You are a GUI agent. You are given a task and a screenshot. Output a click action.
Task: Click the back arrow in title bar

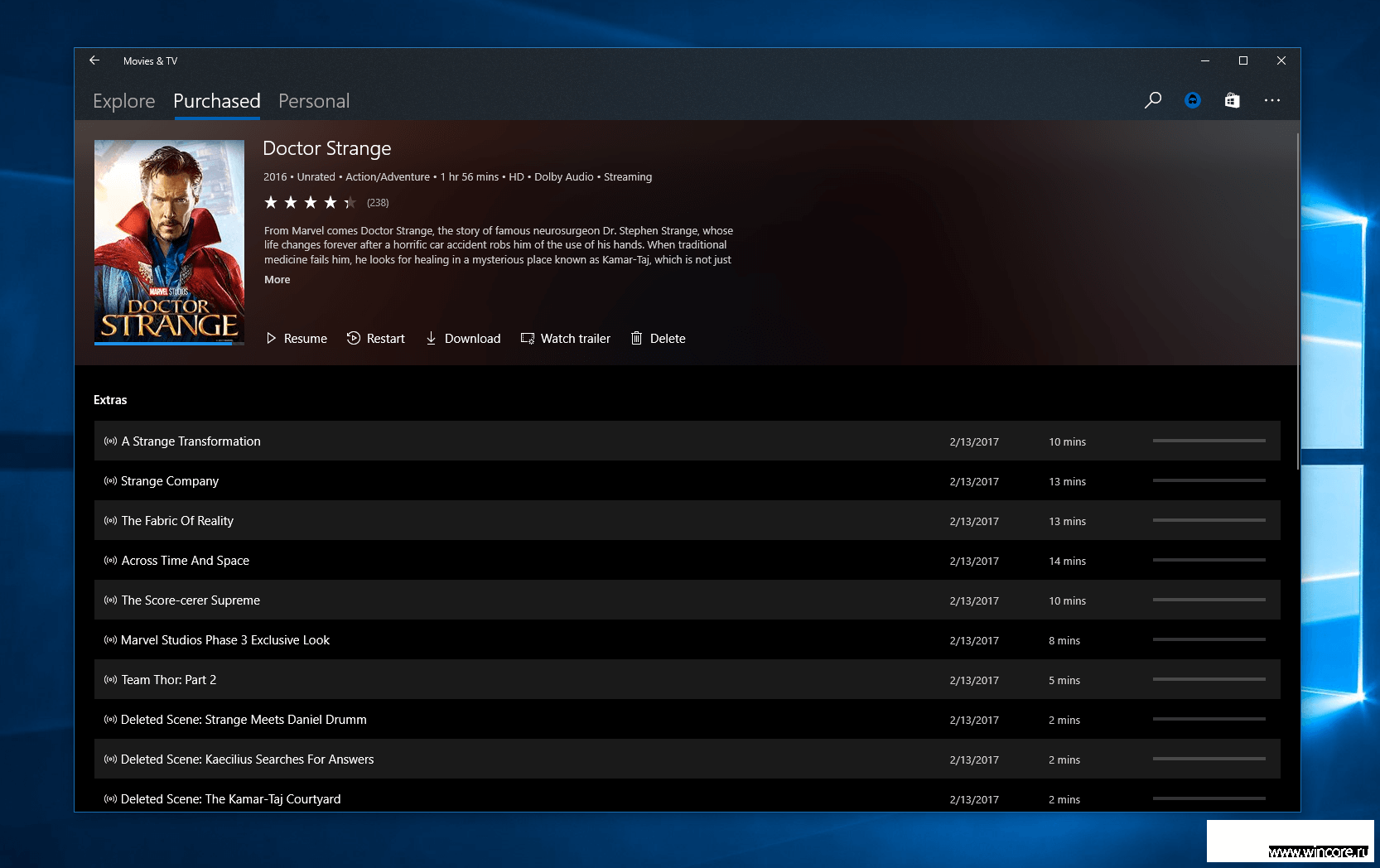(94, 60)
